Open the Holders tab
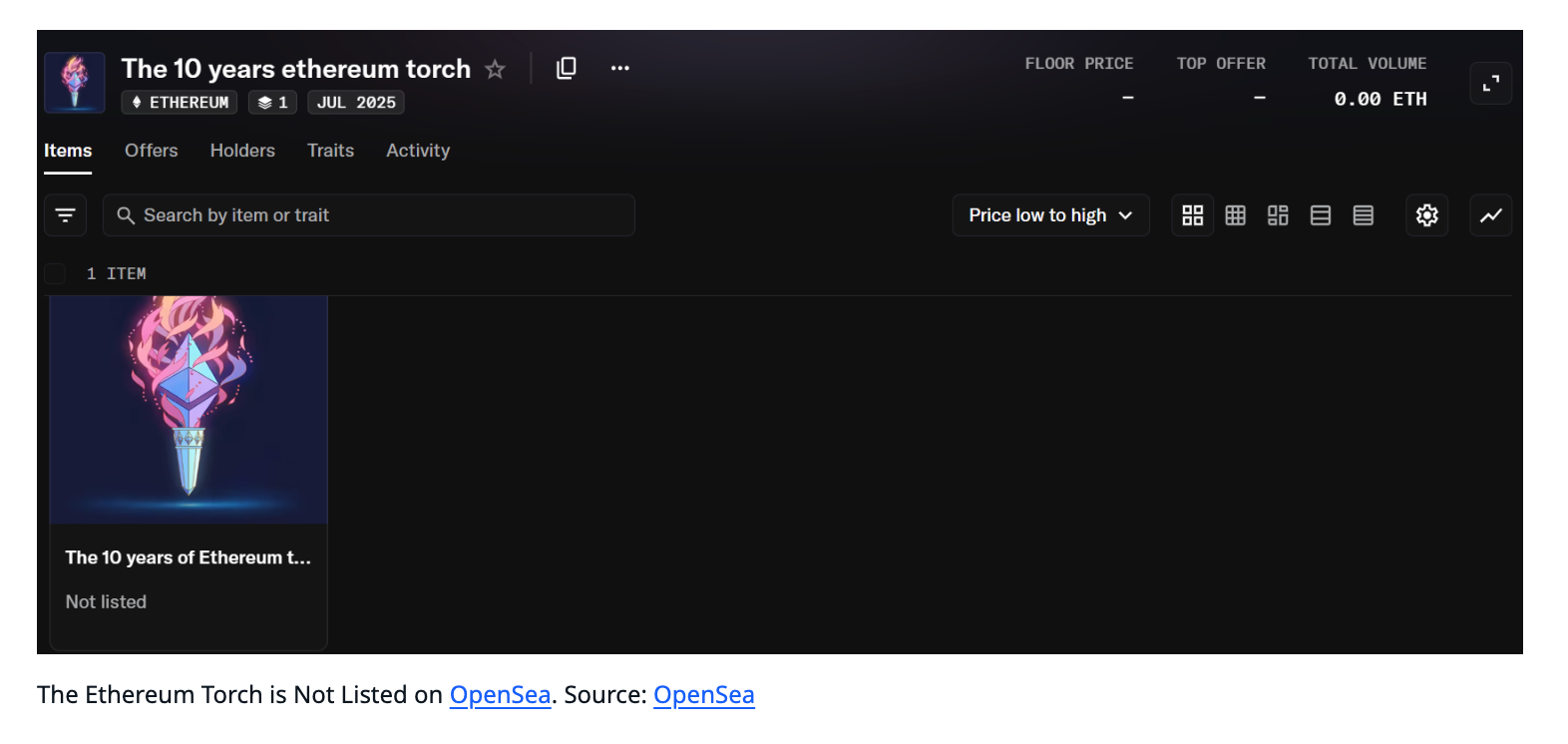The image size is (1568, 744). point(242,151)
